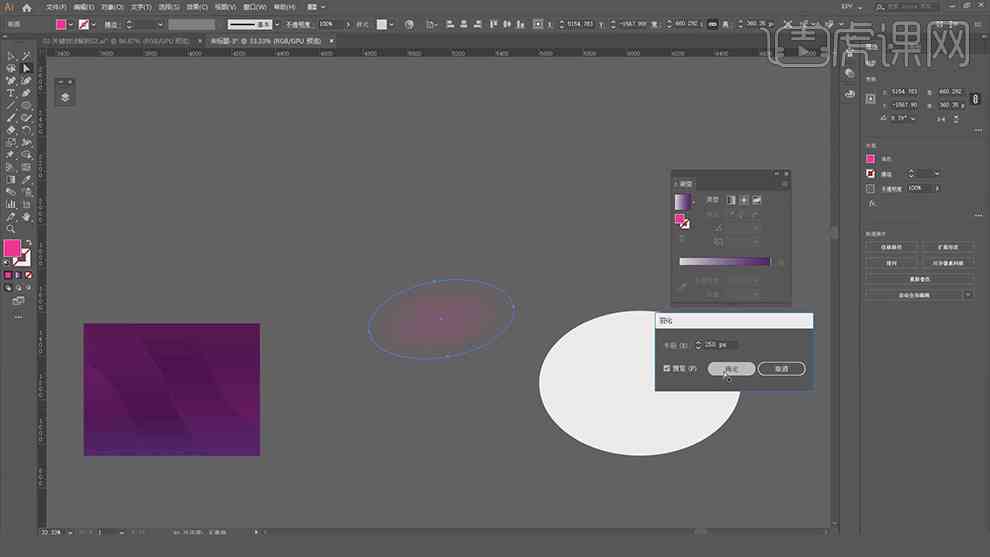The image size is (990, 557).
Task: Open stroke weight dropdown in control bar
Action: point(160,24)
